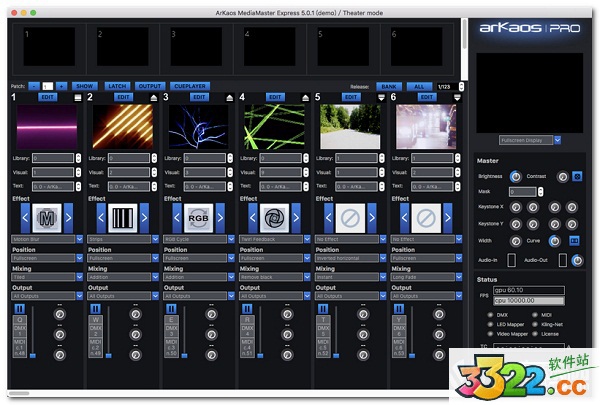The width and height of the screenshot is (600, 405).
Task: Click the No Effect icon in layer 5
Action: [x=350, y=218]
